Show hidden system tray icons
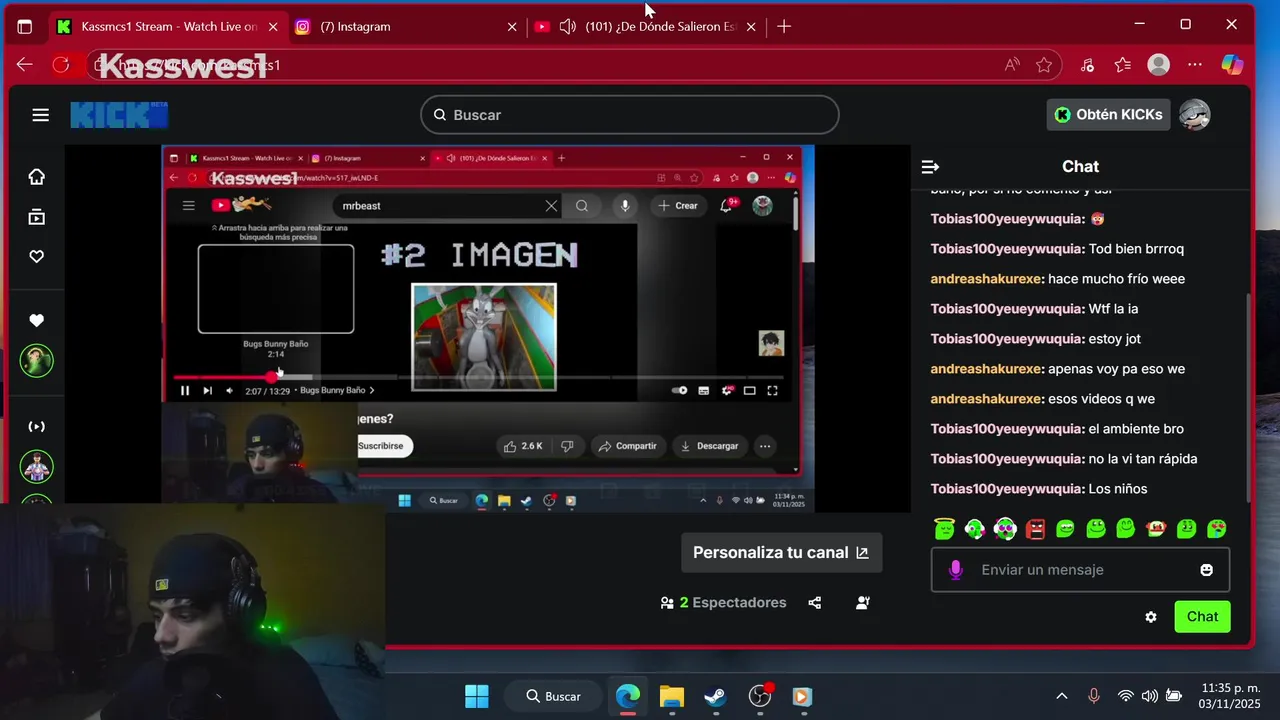The width and height of the screenshot is (1280, 720). pyautogui.click(x=1062, y=696)
